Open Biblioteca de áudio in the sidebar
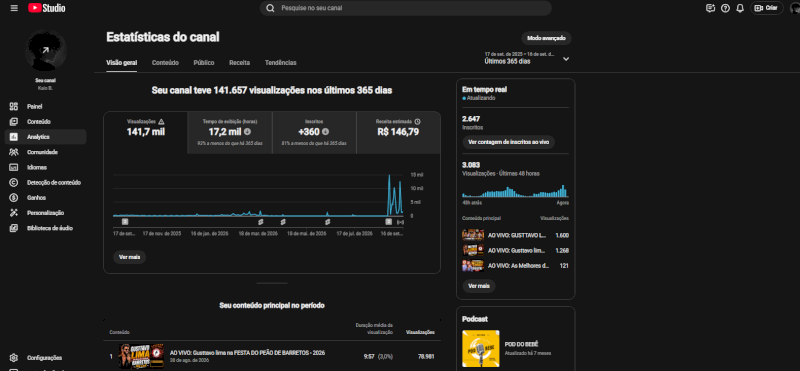The height and width of the screenshot is (371, 800). point(45,228)
